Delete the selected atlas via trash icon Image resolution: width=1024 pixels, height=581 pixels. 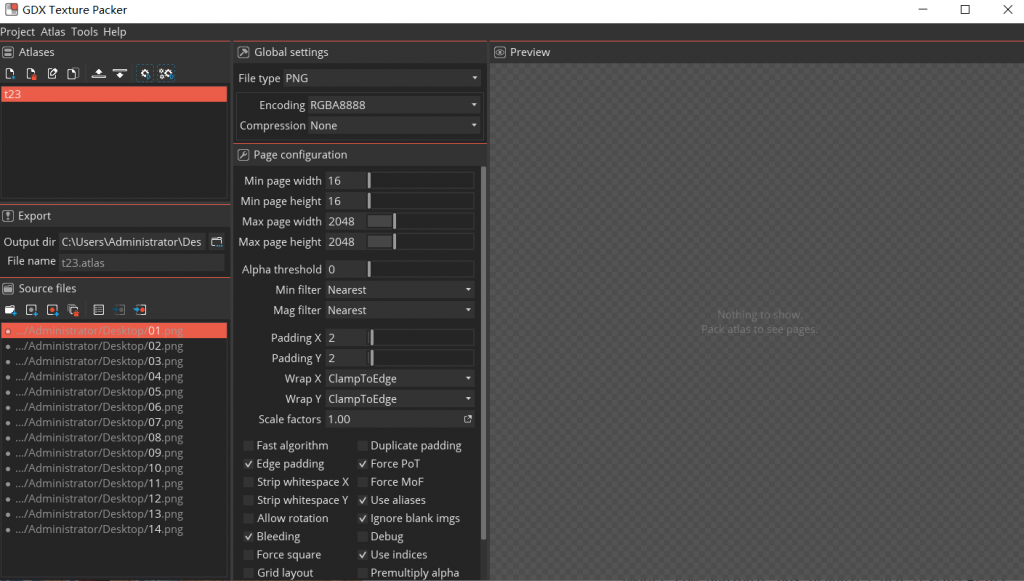pos(31,74)
